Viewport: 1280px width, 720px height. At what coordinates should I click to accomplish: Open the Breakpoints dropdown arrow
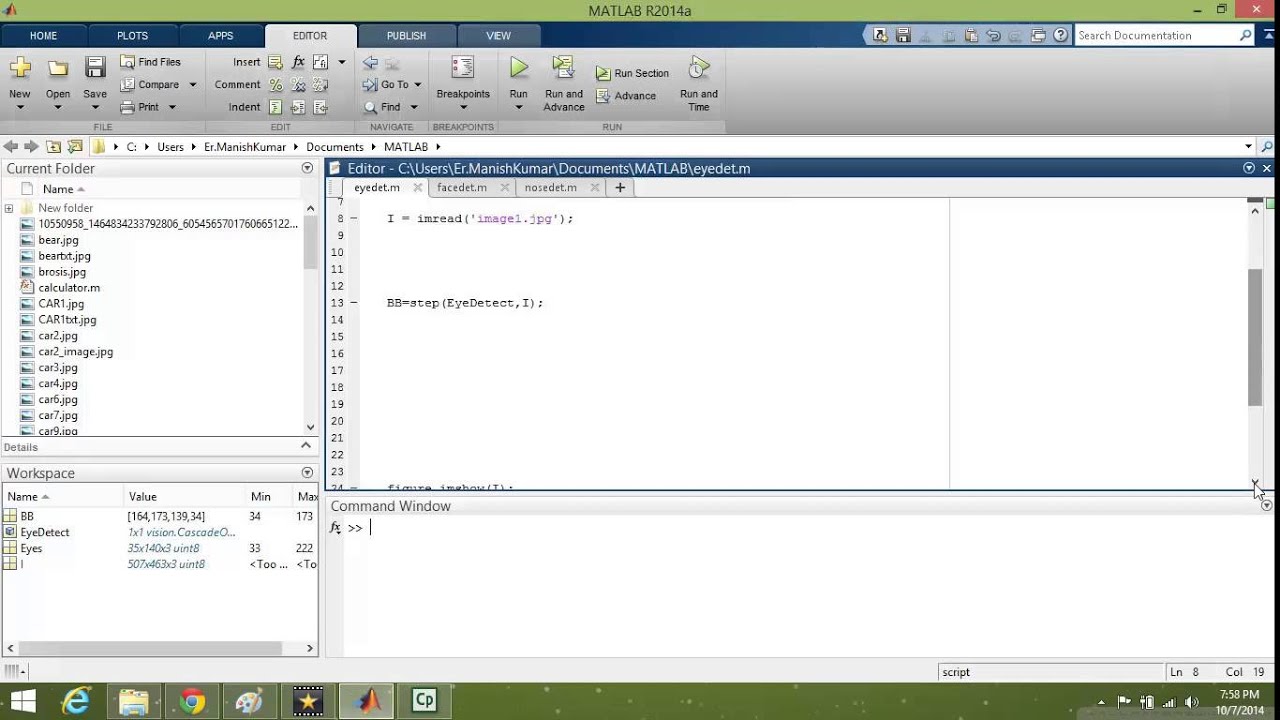(462, 107)
